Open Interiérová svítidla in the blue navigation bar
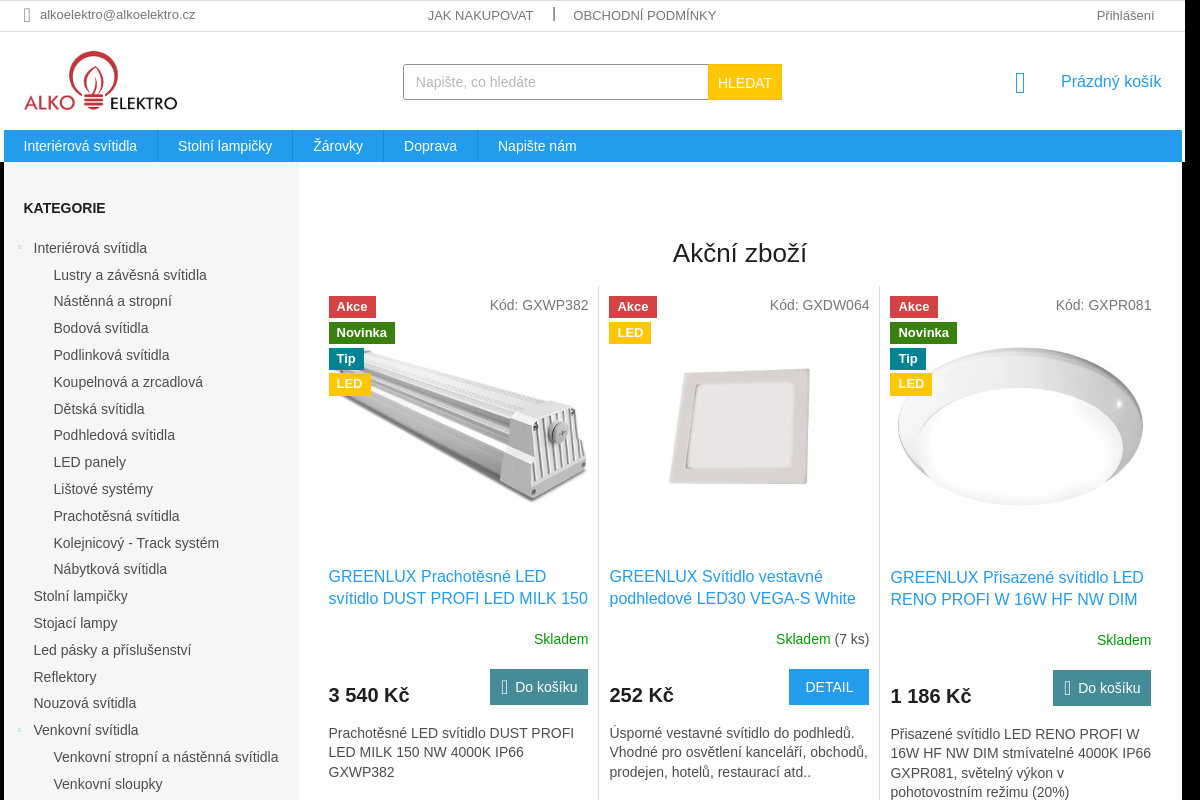This screenshot has height=800, width=1200. click(x=80, y=146)
